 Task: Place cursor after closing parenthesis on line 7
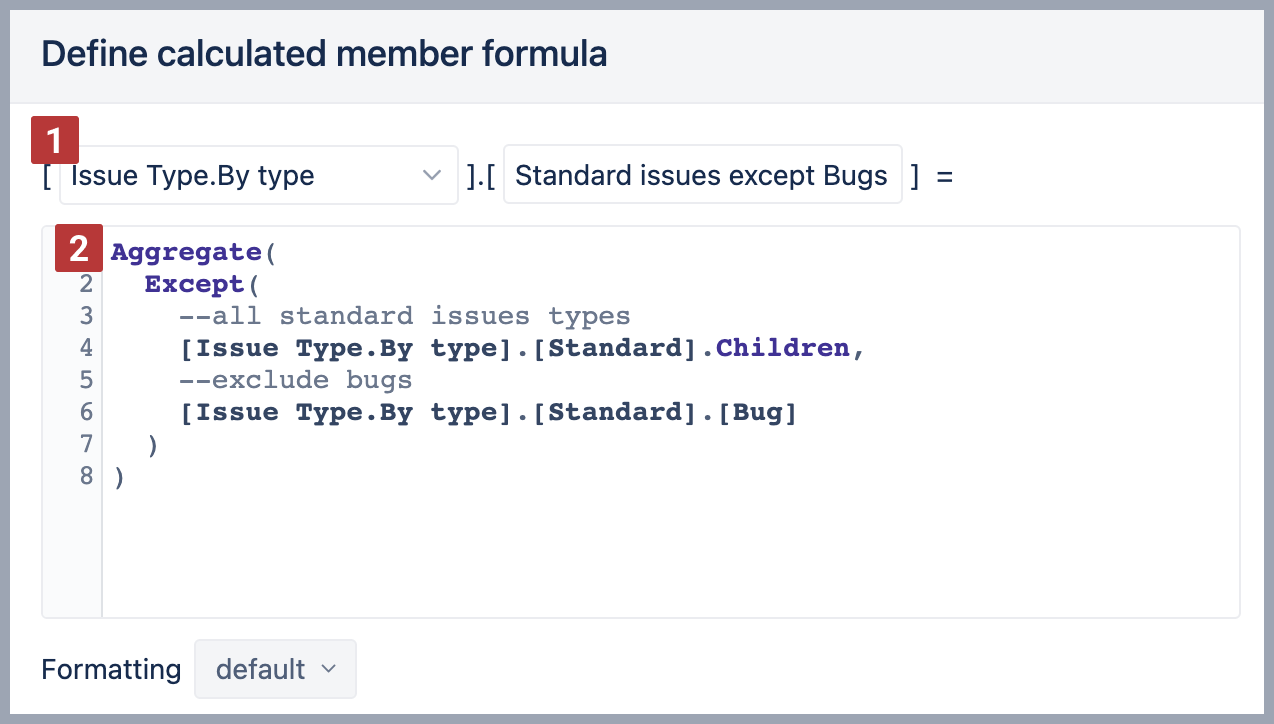point(160,444)
